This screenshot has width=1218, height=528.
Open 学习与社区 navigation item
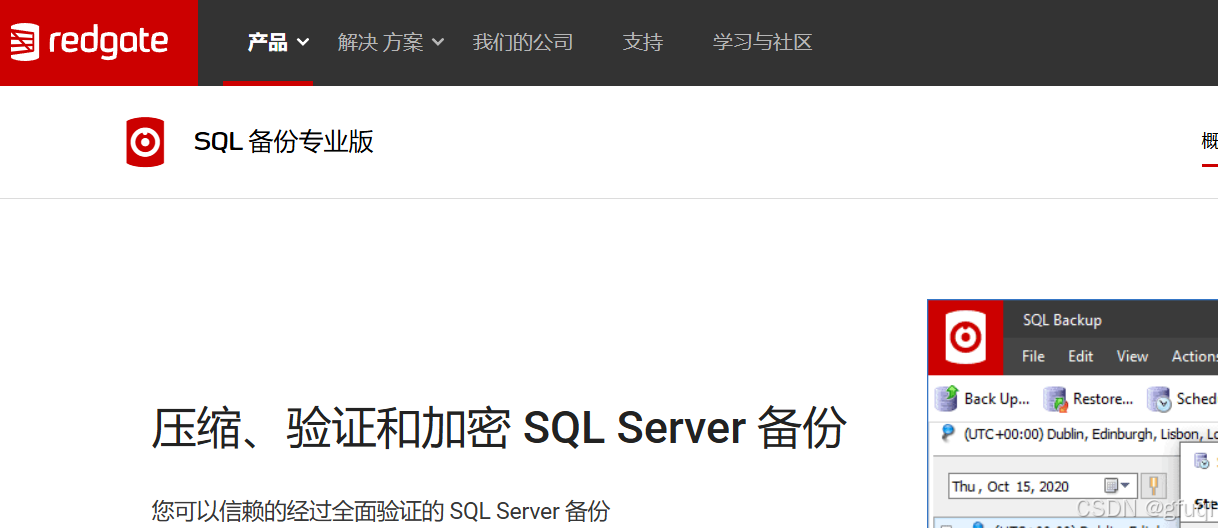[762, 42]
